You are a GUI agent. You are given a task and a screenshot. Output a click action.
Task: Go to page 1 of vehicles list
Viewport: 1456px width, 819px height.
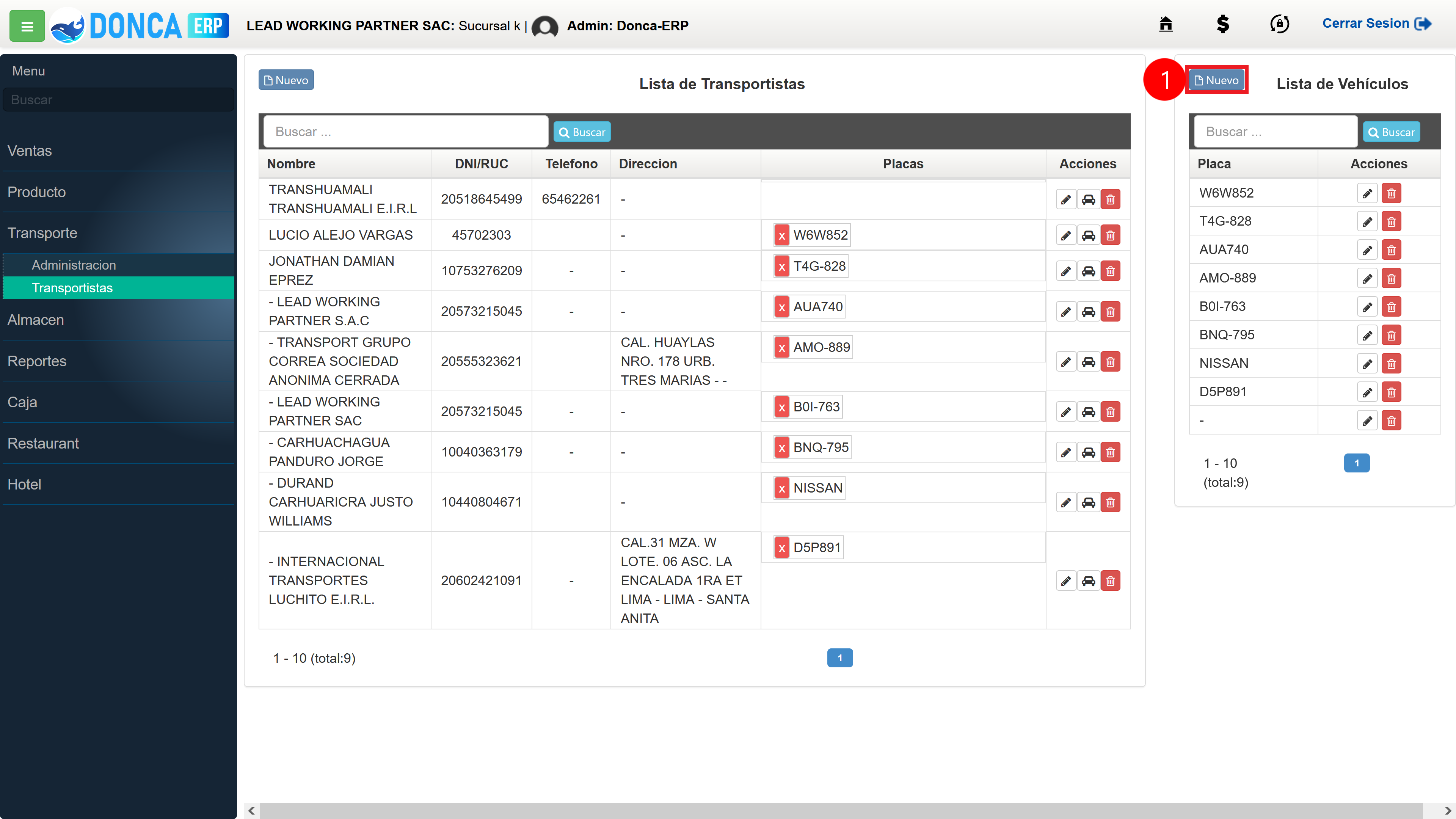1357,463
